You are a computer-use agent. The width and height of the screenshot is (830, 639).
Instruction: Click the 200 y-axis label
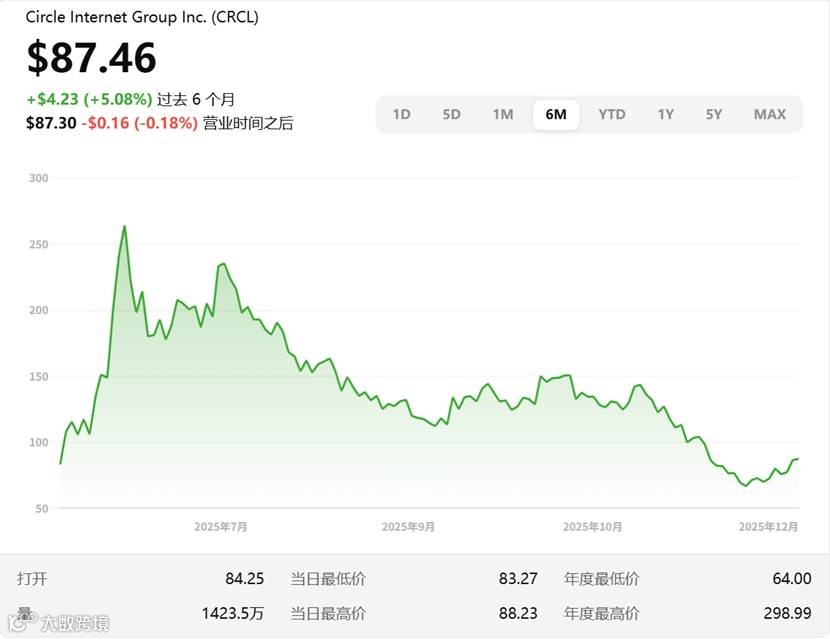[39, 310]
